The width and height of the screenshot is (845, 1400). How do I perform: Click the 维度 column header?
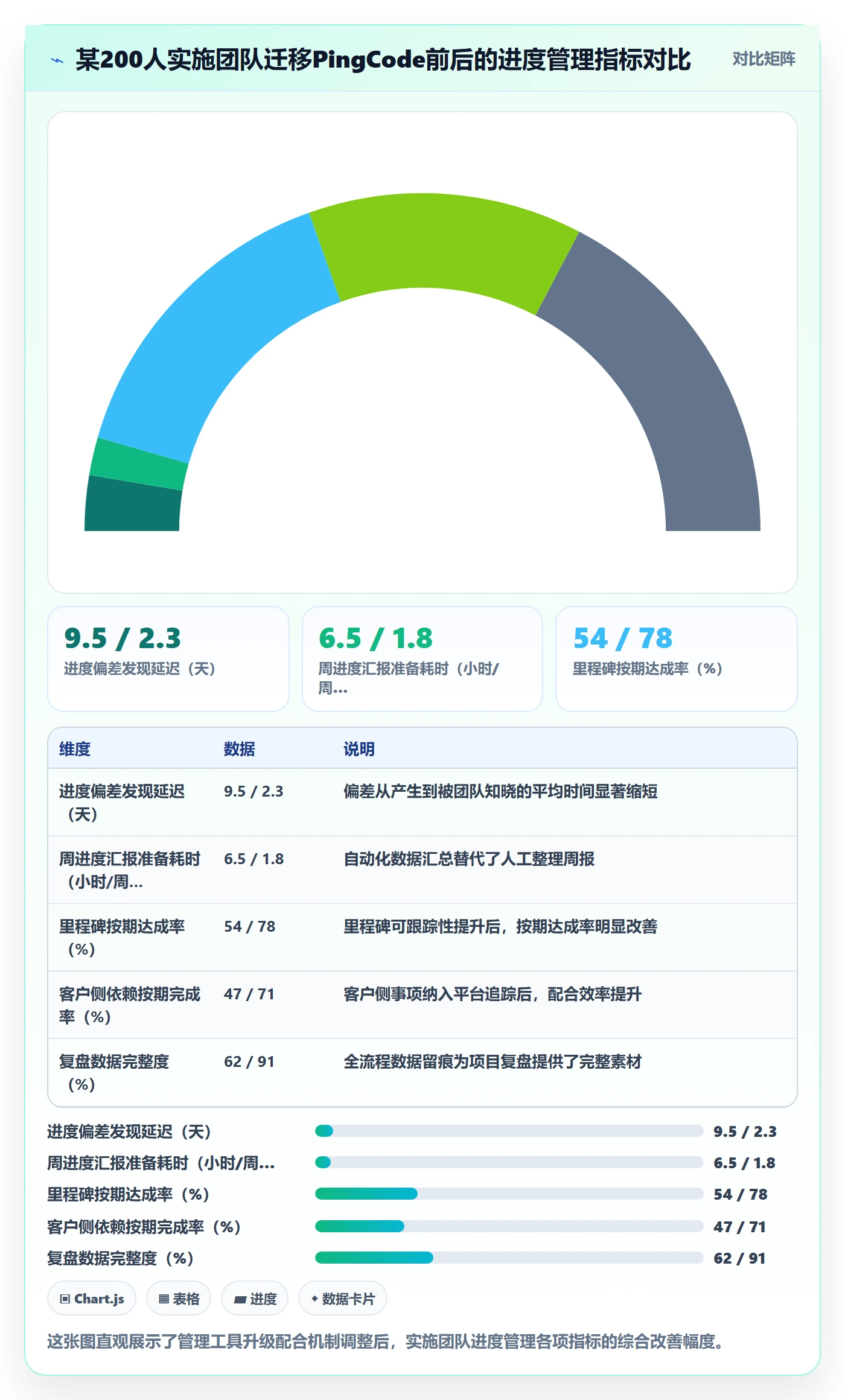pos(75,749)
